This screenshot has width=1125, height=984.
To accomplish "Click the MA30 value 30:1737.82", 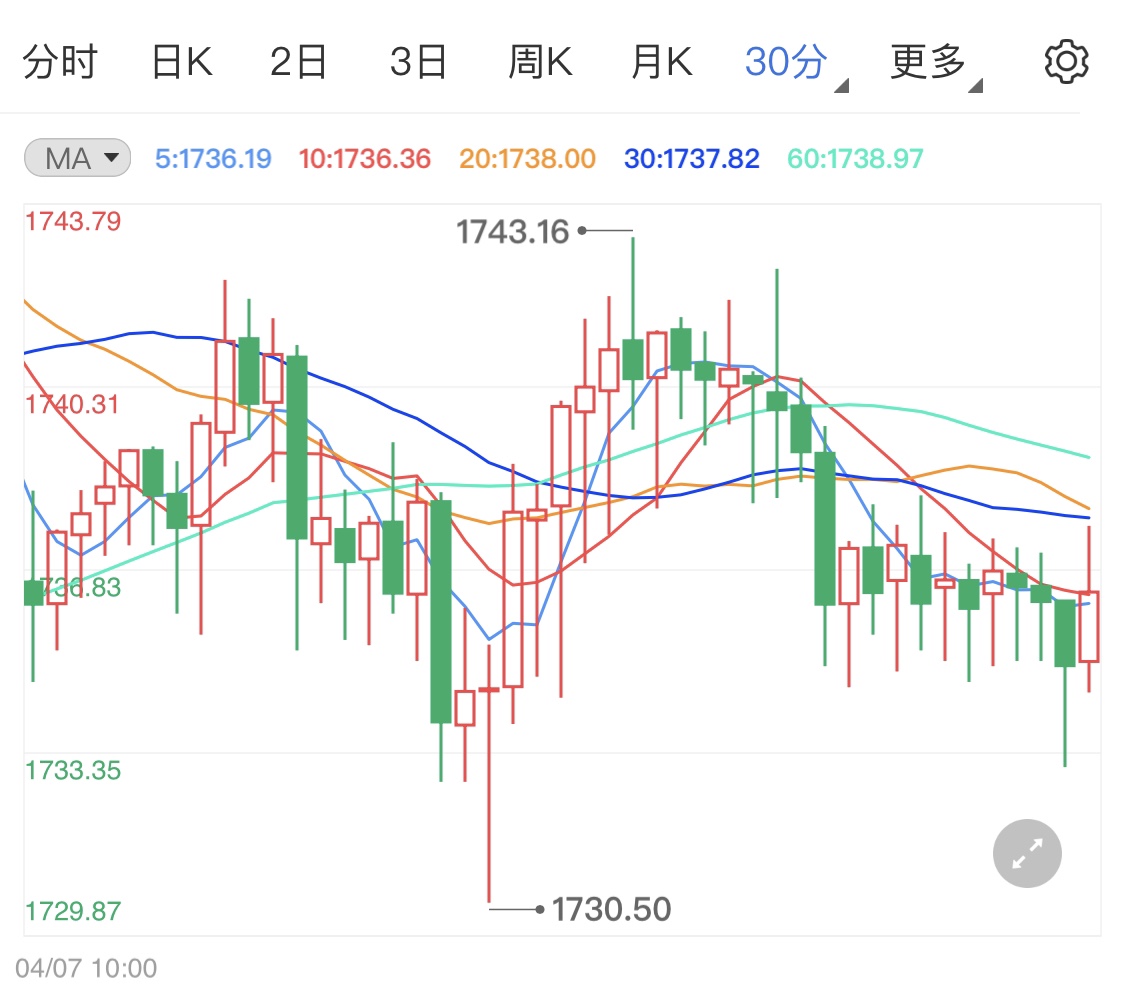I will pos(692,159).
